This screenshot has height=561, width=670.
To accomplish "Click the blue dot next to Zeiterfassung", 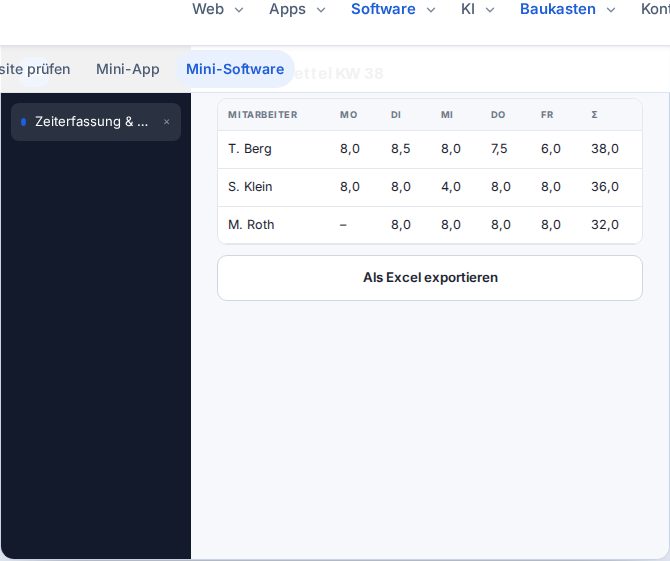I will (x=24, y=122).
